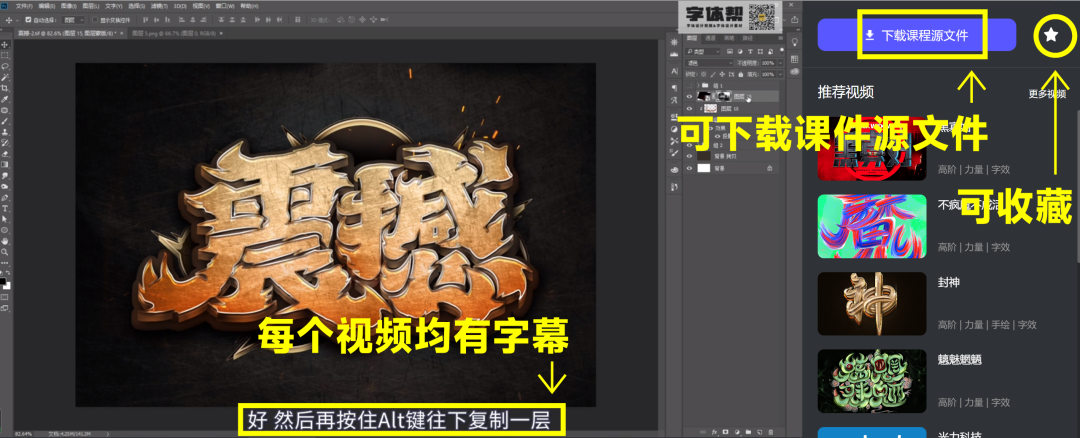Toggle visibility of masked layer 15
The image size is (1080, 438).
(689, 96)
